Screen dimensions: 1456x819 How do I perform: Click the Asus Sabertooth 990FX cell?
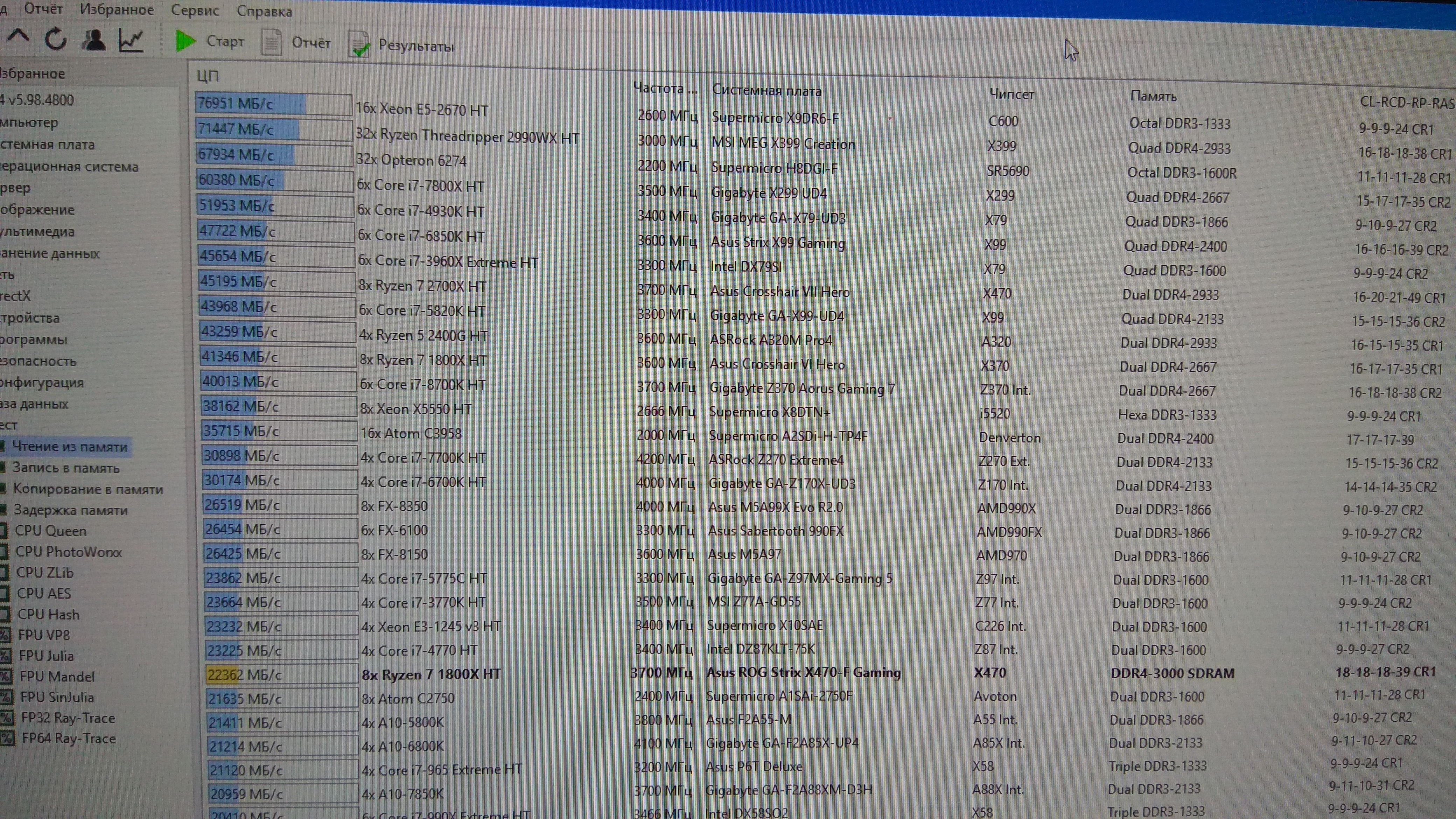click(776, 531)
